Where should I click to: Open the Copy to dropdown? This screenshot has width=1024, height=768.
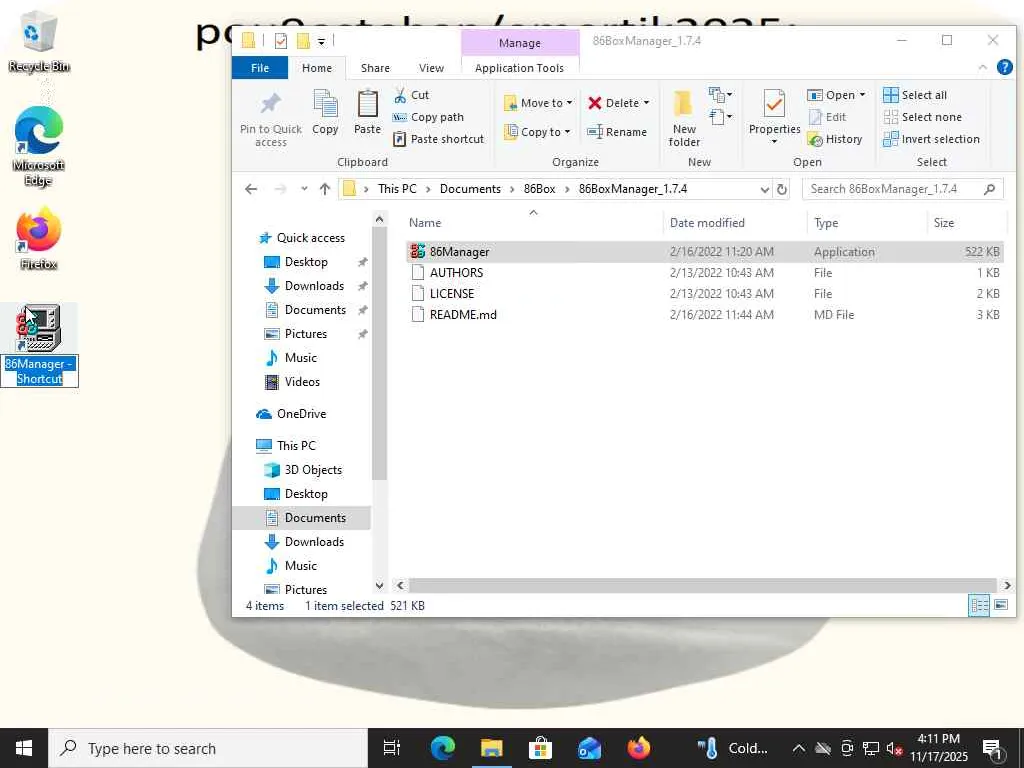[x=537, y=132]
